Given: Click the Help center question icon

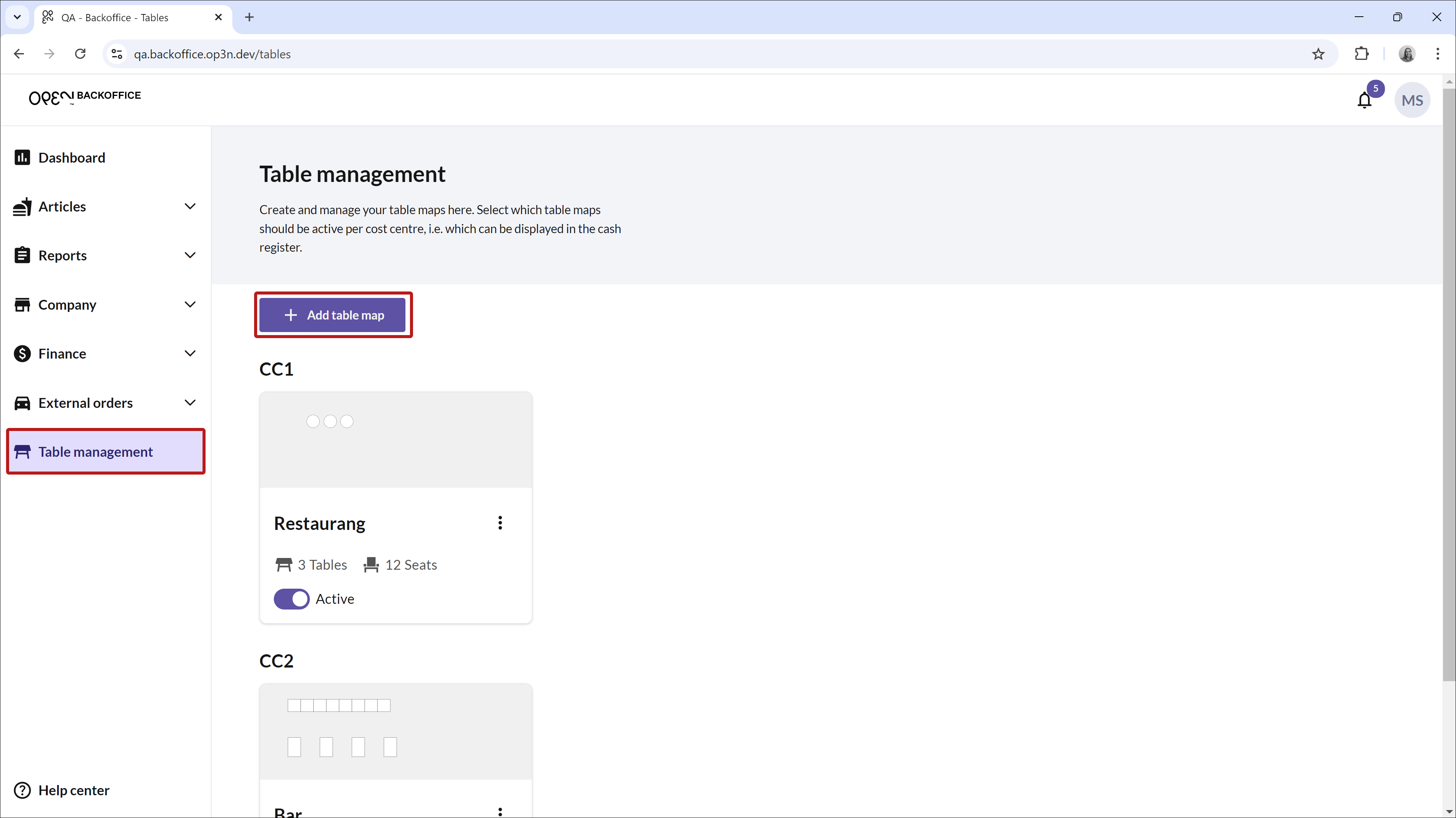Looking at the screenshot, I should (x=22, y=790).
